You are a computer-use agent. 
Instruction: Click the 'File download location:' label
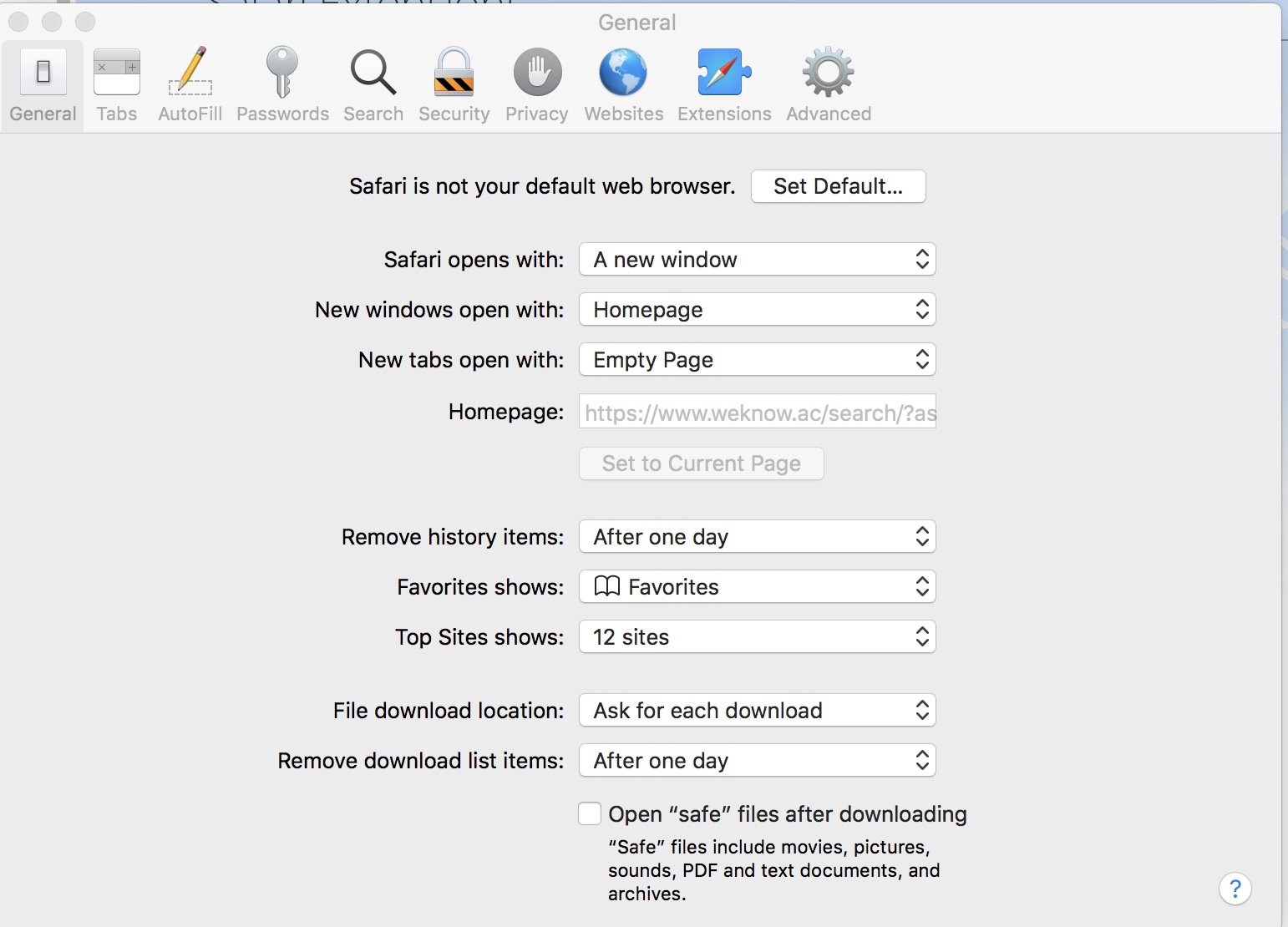pos(449,711)
